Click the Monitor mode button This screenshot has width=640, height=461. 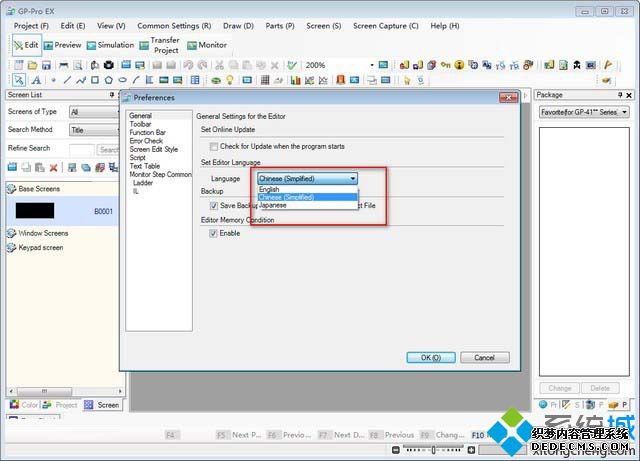tap(207, 45)
